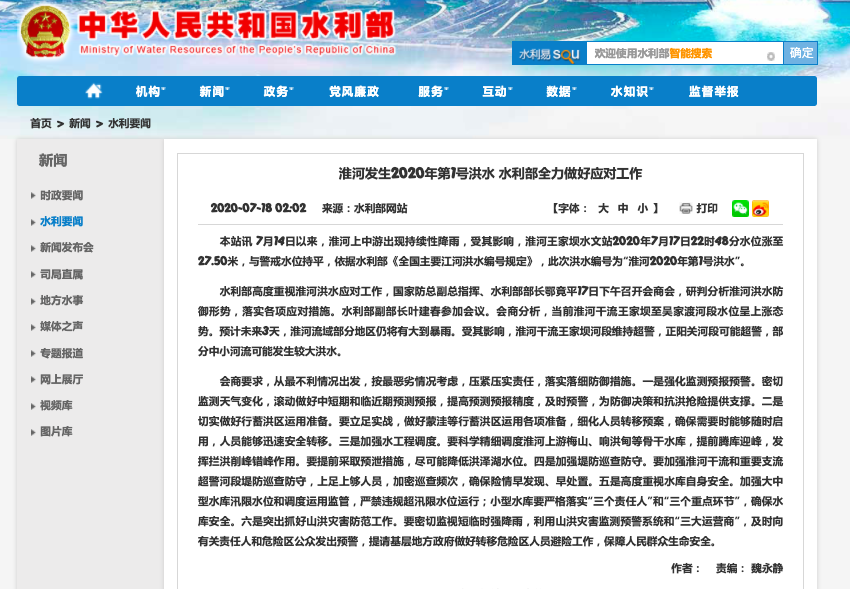Select 时政要闻 in the sidebar
This screenshot has height=589, width=850.
[x=61, y=195]
